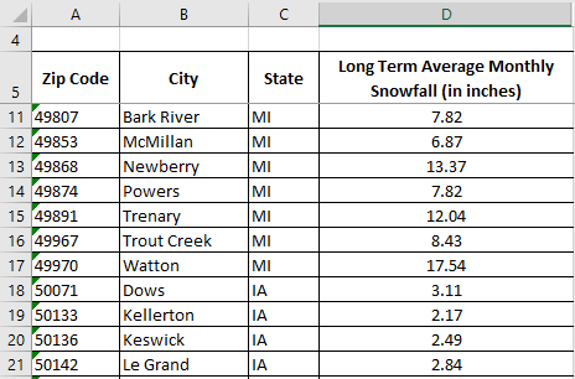Viewport: 575px width, 379px height.
Task: Click the Kellerton city cell
Action: 184,314
